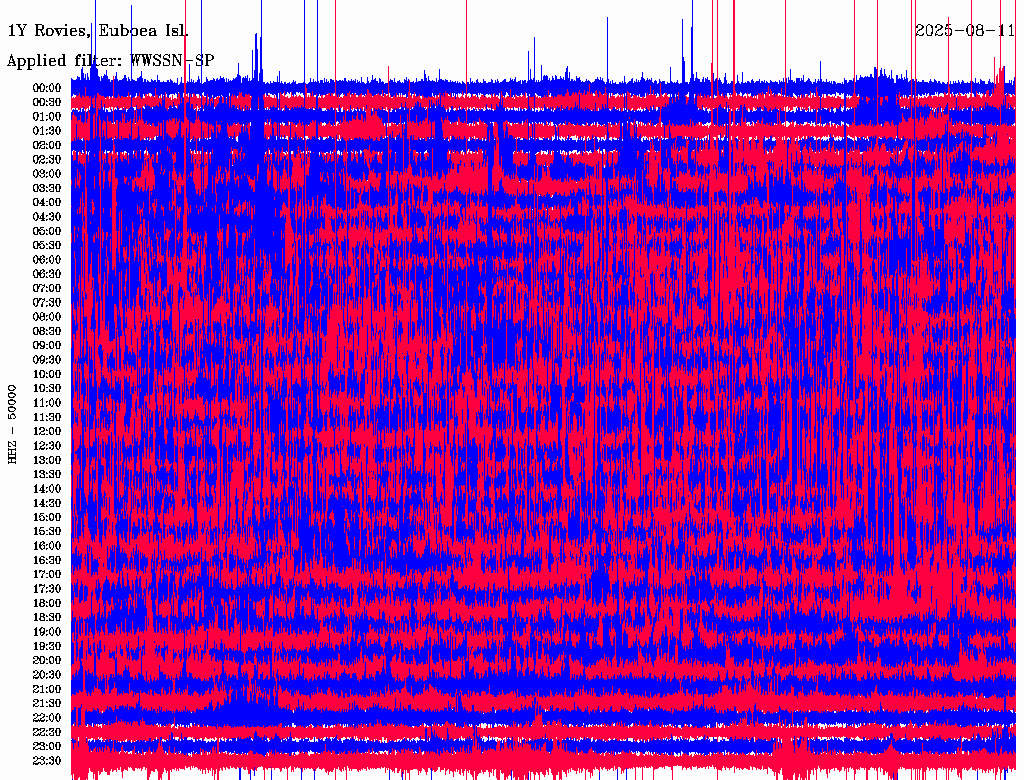This screenshot has width=1024, height=780.
Task: Click the vertical 'HHZ - 50000' axis label
Action: pyautogui.click(x=13, y=424)
